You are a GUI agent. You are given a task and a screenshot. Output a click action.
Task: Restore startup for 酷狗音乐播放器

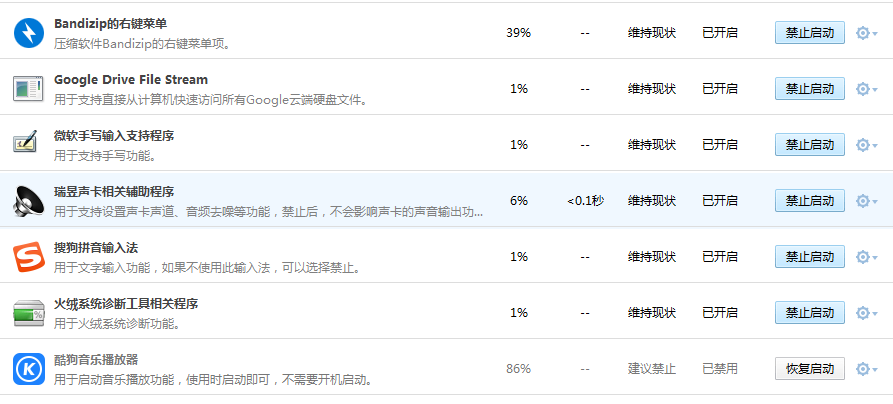pyautogui.click(x=809, y=369)
